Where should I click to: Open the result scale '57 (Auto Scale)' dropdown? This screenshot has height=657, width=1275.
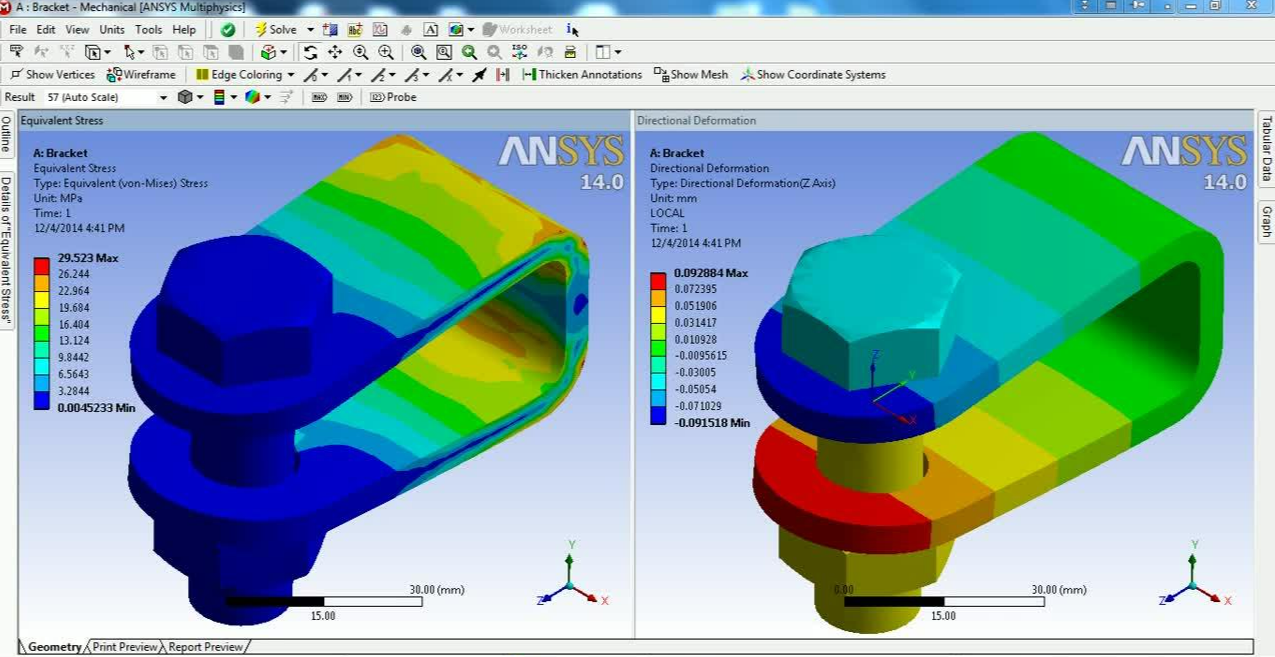pyautogui.click(x=164, y=97)
